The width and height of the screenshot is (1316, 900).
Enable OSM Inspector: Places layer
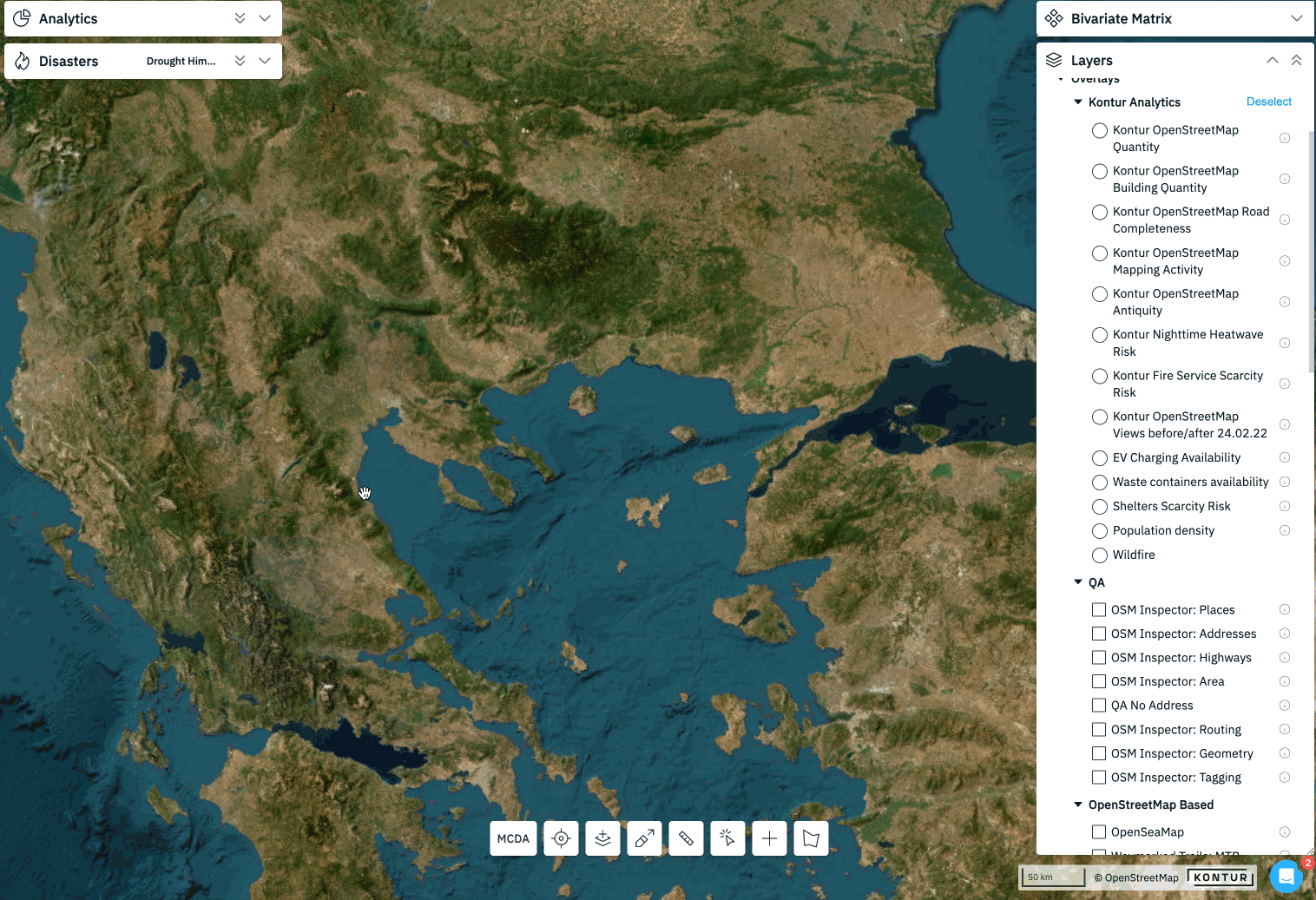(1099, 609)
